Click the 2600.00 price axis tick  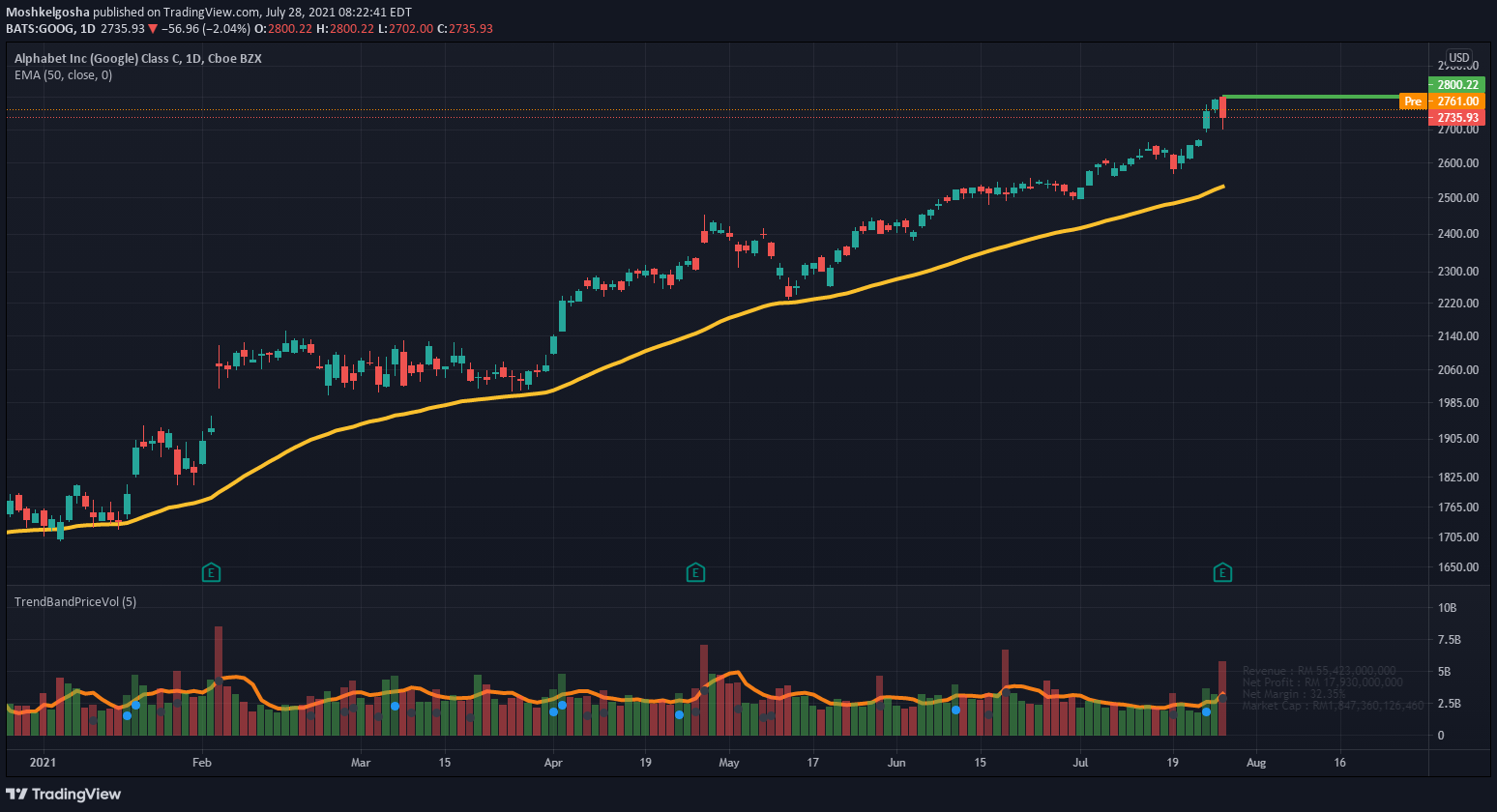1457,163
